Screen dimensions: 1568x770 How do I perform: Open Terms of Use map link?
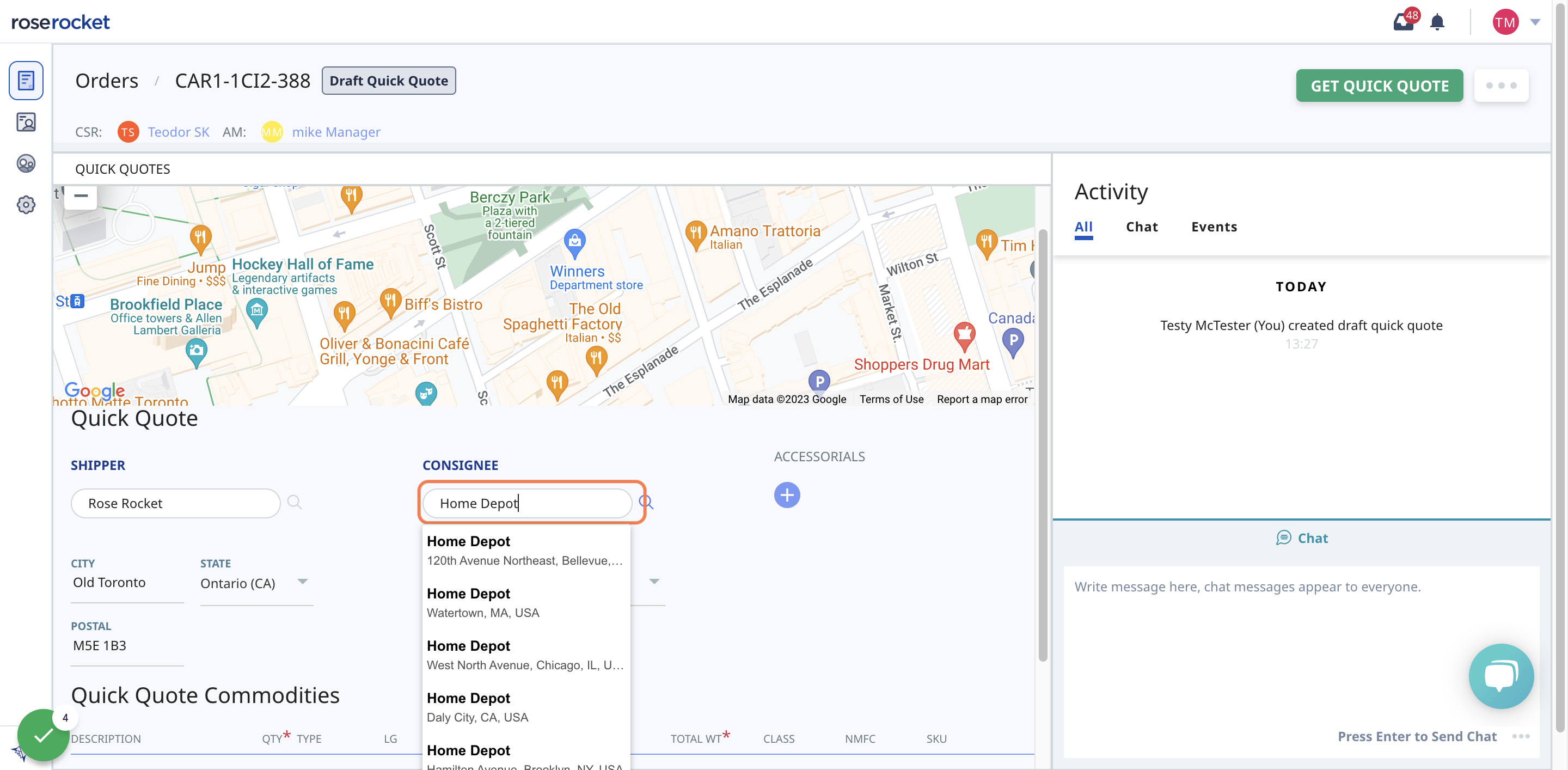pos(891,399)
